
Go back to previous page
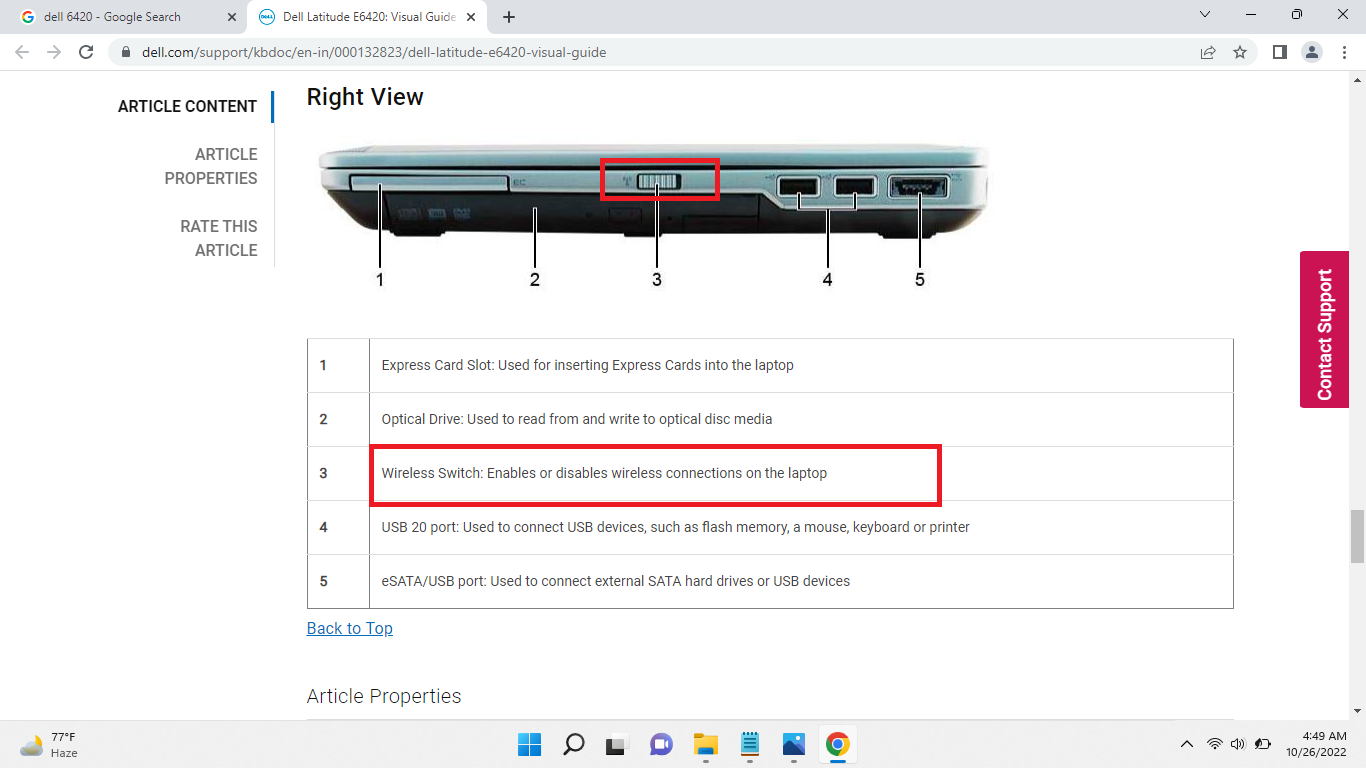tap(22, 52)
